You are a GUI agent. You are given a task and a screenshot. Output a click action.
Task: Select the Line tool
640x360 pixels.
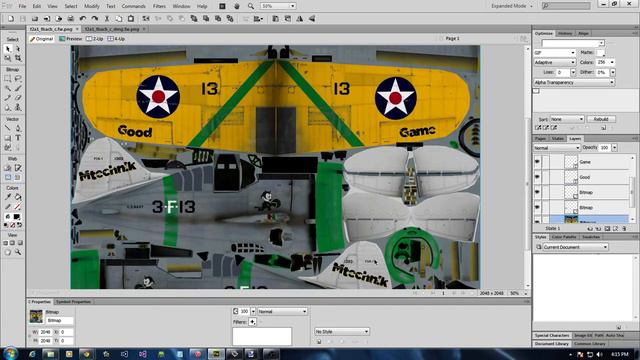click(x=8, y=128)
